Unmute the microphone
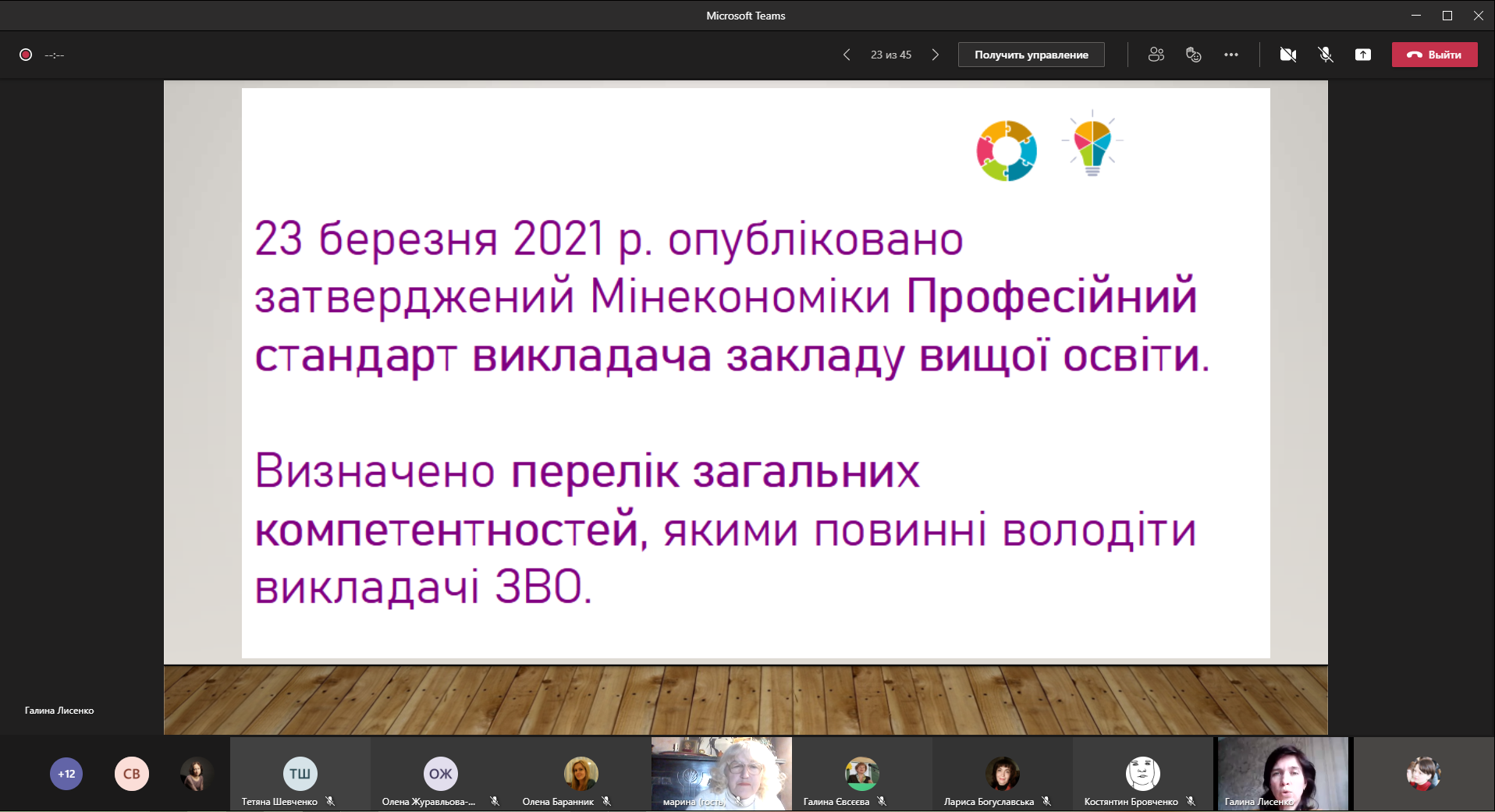Screen dimensions: 1495x812 (x=1325, y=55)
